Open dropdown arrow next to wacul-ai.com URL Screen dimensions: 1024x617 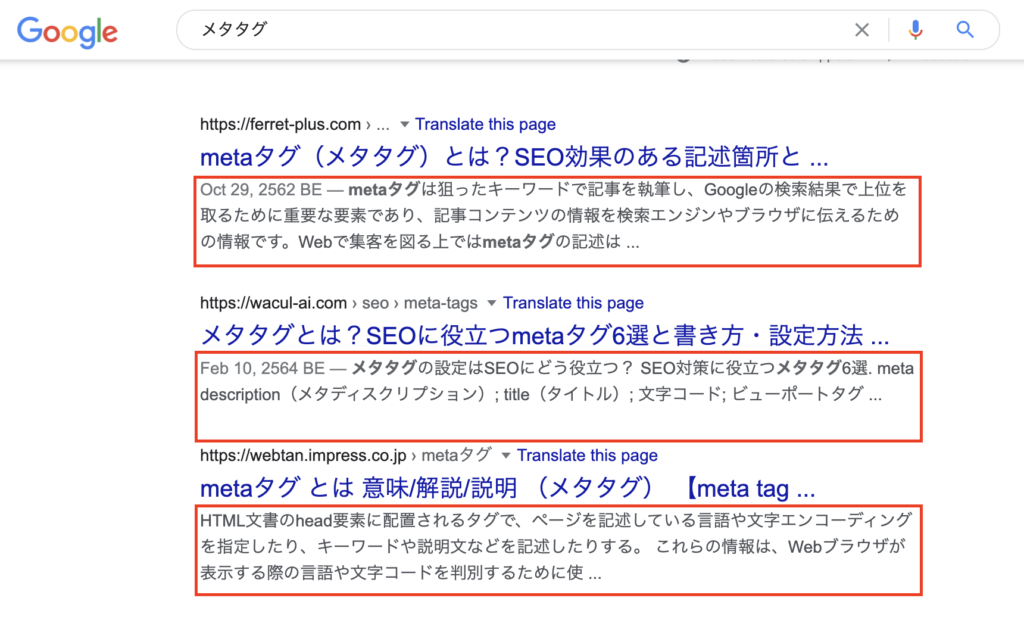point(492,303)
